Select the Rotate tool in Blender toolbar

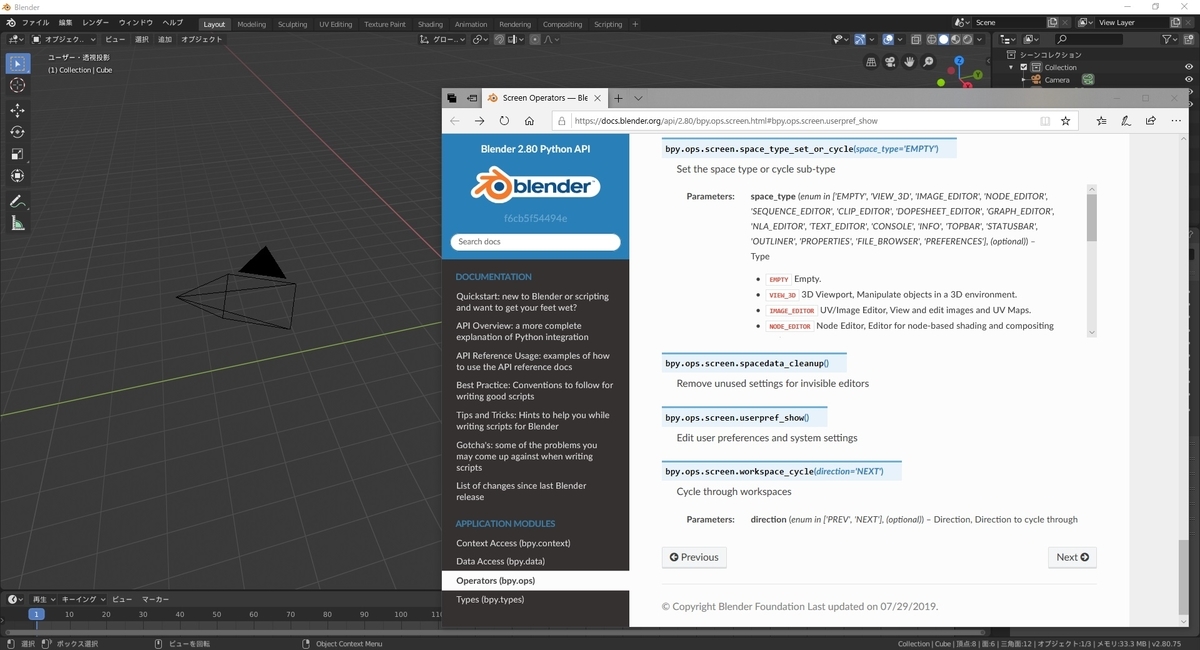pos(17,132)
